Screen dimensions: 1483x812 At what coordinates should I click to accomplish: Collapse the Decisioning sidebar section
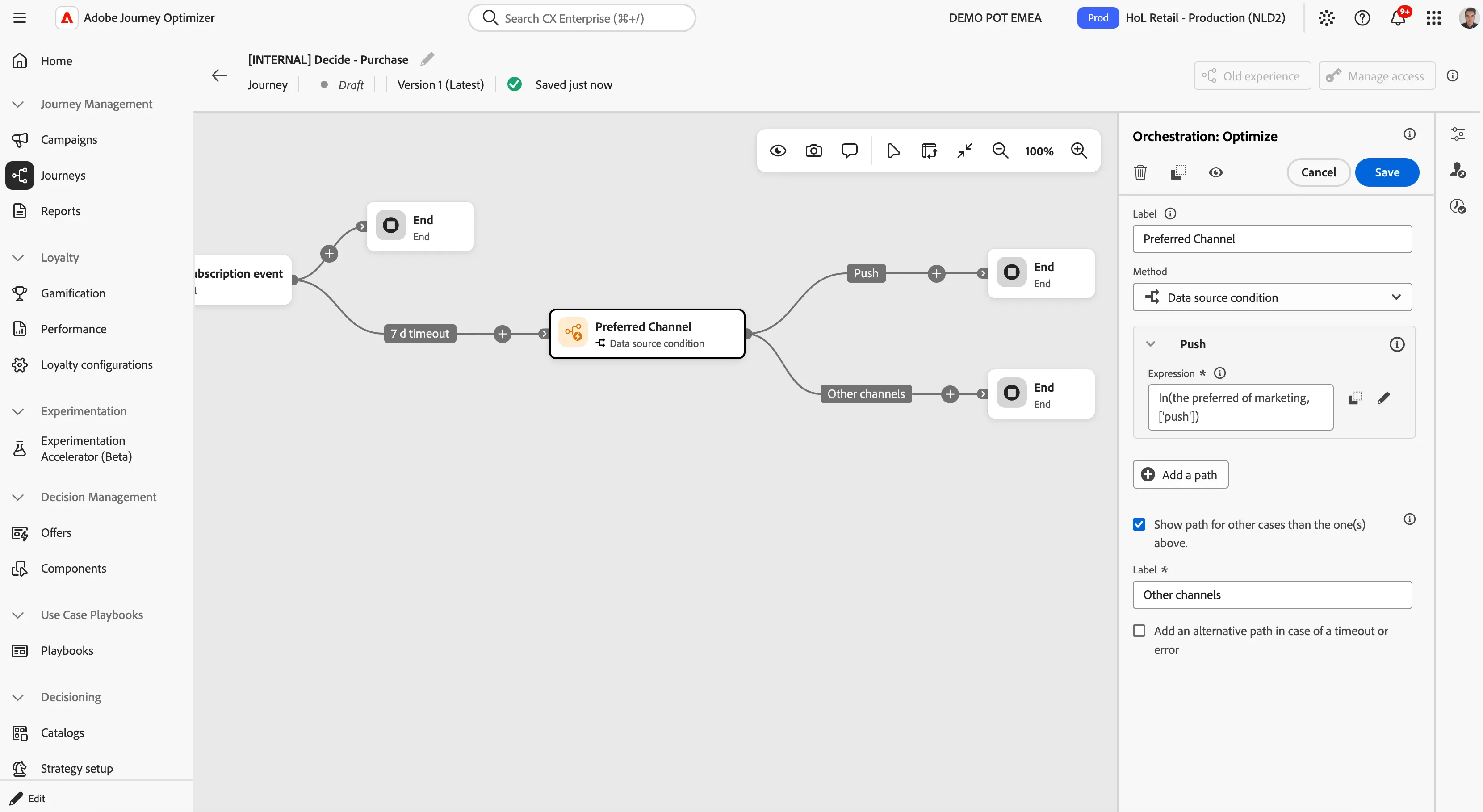18,698
